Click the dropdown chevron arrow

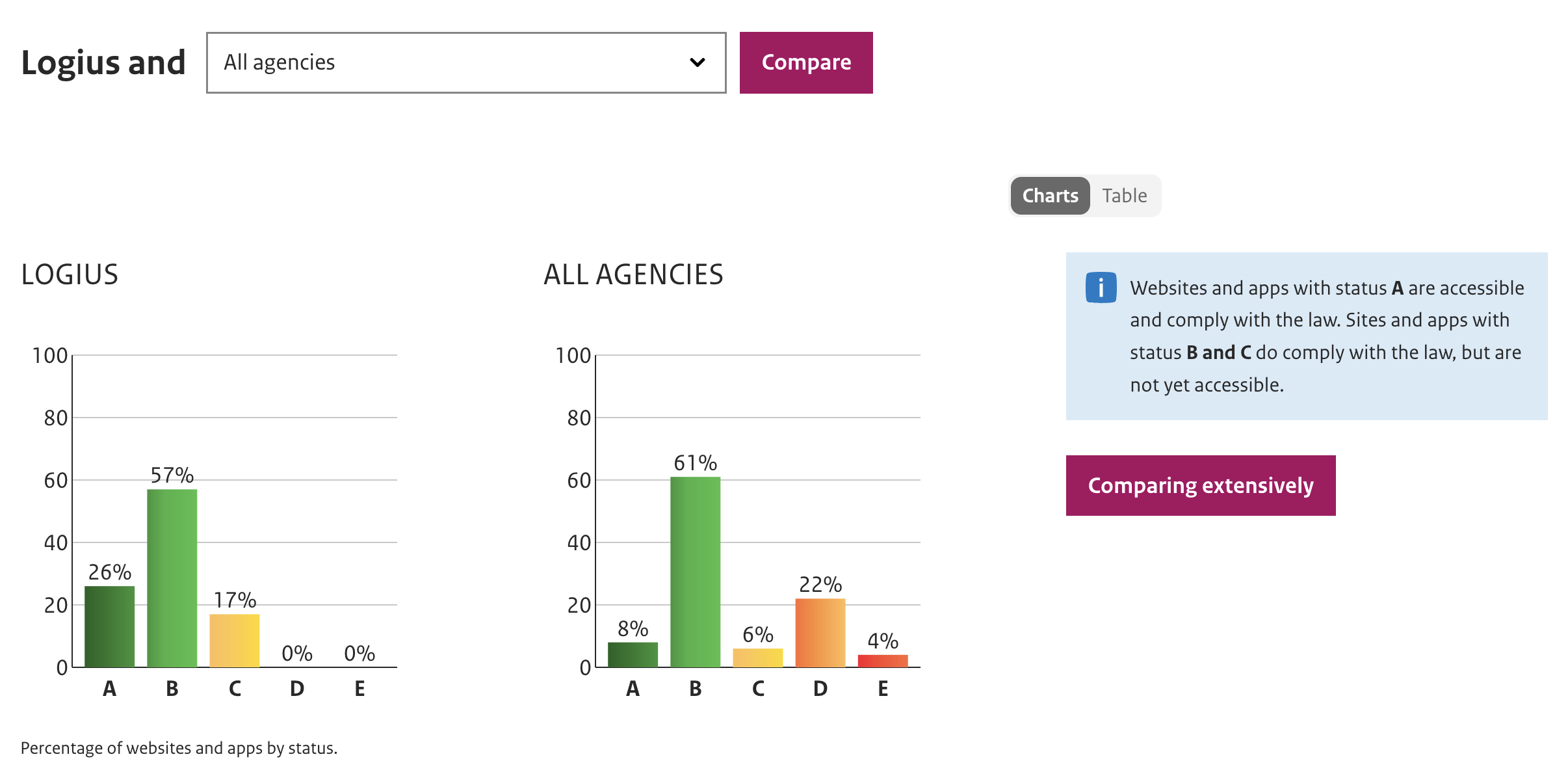point(698,62)
